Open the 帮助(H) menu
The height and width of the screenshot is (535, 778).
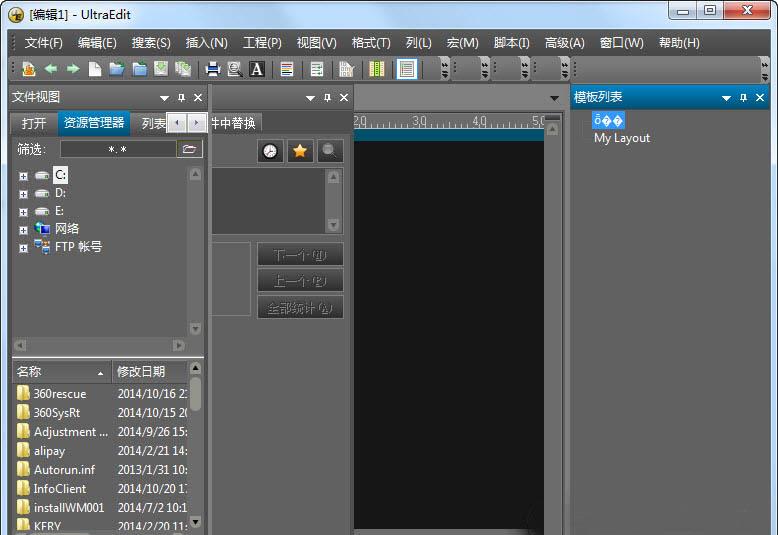[x=679, y=43]
